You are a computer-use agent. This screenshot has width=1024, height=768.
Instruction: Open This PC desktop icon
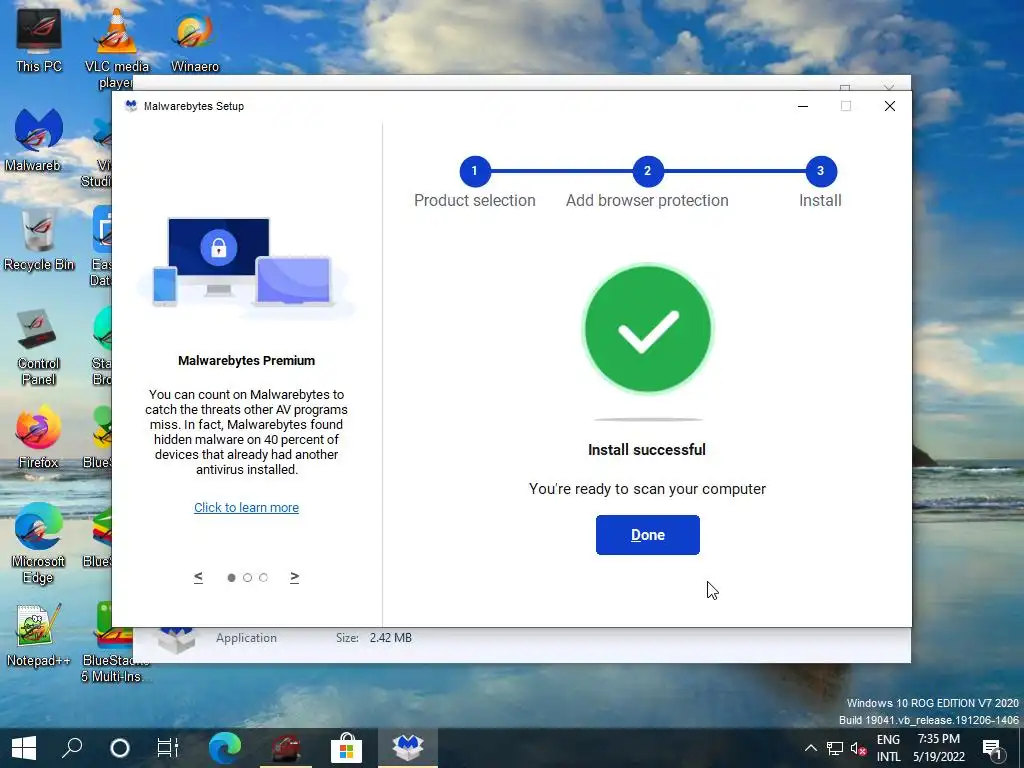click(39, 42)
